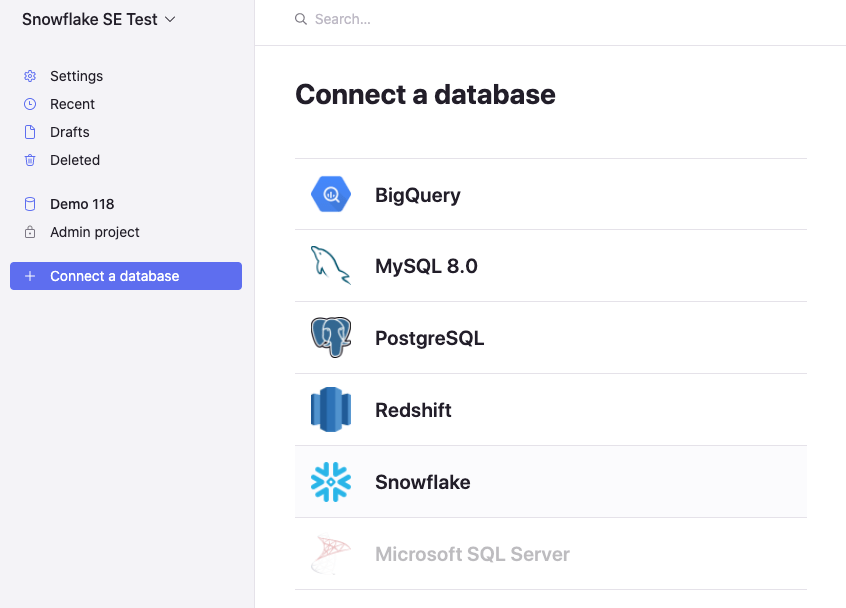Click the BigQuery hexagon logo icon
The height and width of the screenshot is (608, 846).
(x=330, y=194)
